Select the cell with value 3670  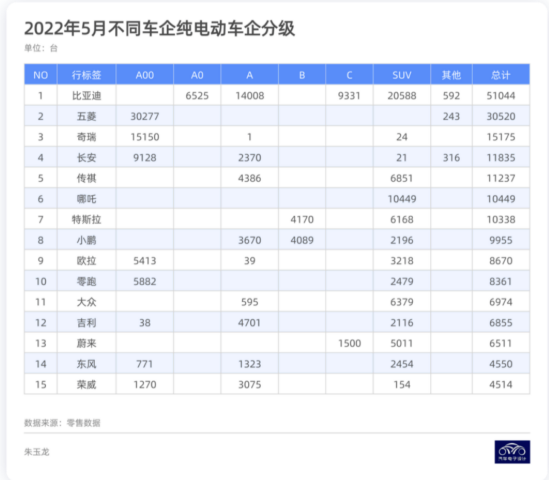click(x=250, y=240)
